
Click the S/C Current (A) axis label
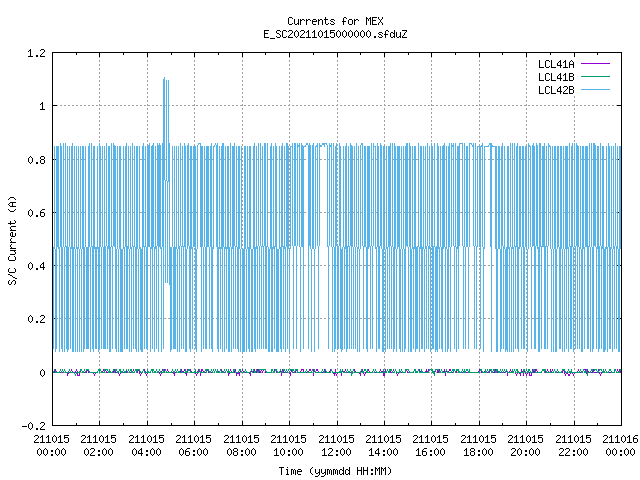pos(12,240)
